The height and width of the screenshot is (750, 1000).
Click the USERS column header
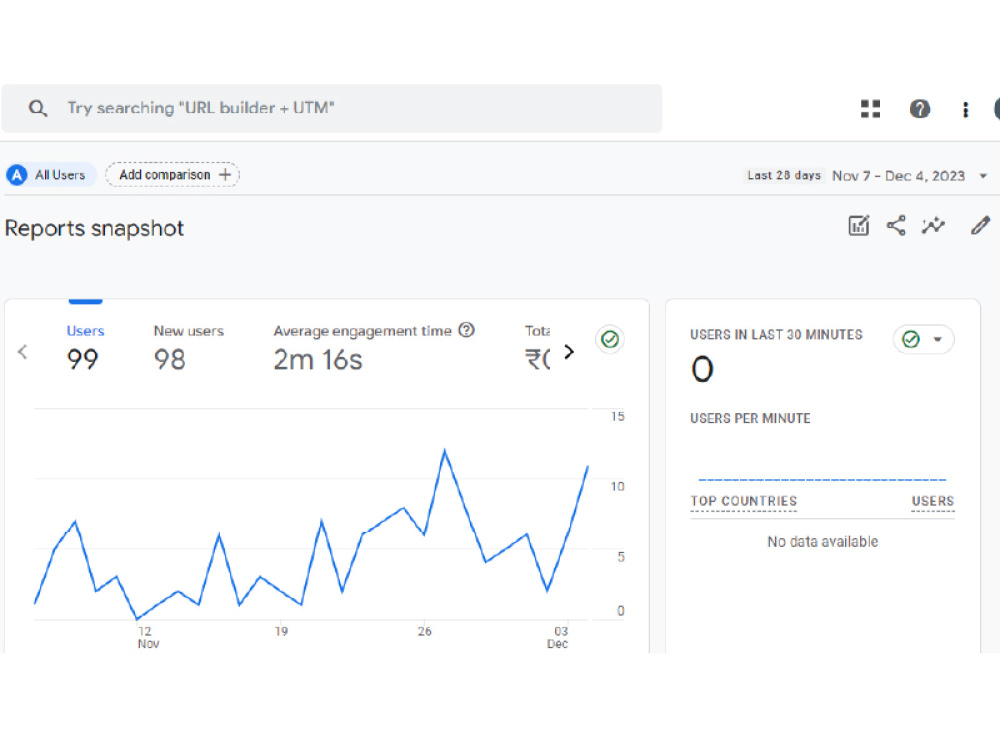[932, 501]
